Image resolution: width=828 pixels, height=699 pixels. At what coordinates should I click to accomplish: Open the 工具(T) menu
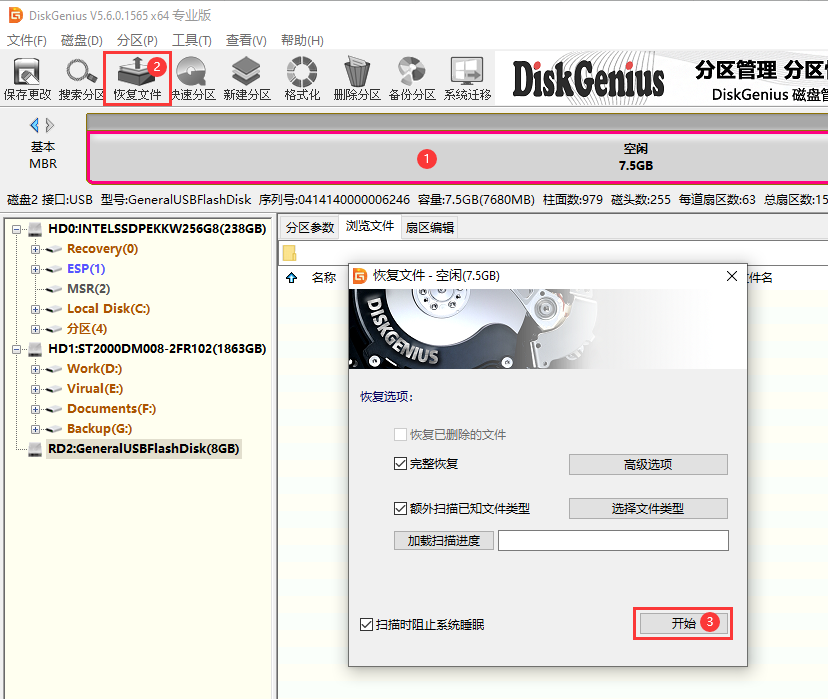[192, 41]
